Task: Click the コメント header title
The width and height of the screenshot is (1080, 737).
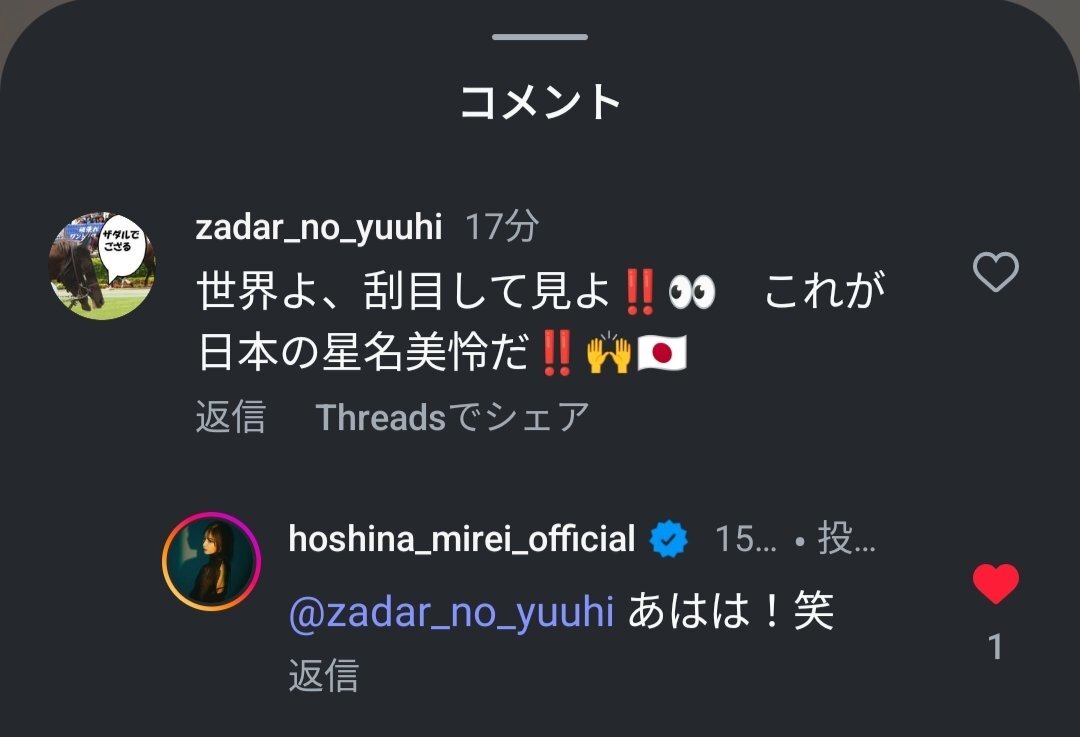Action: tap(541, 102)
